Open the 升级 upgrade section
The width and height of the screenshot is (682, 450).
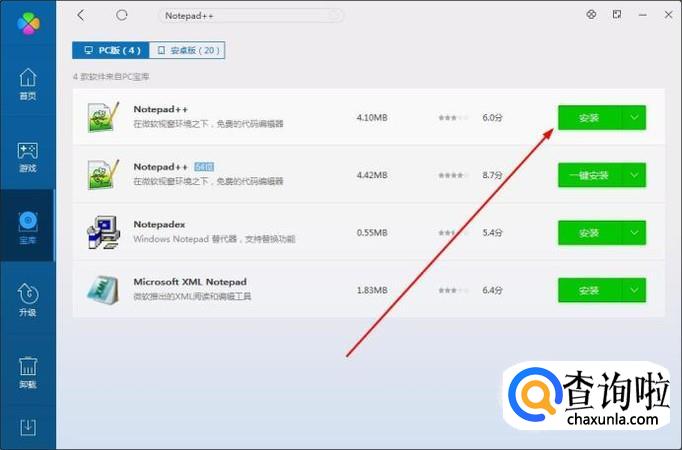[28, 300]
